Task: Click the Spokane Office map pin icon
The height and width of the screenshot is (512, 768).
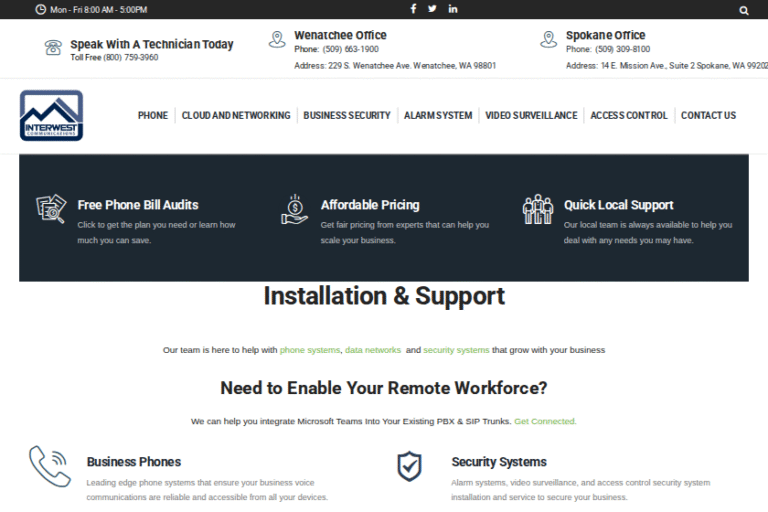Action: click(548, 40)
